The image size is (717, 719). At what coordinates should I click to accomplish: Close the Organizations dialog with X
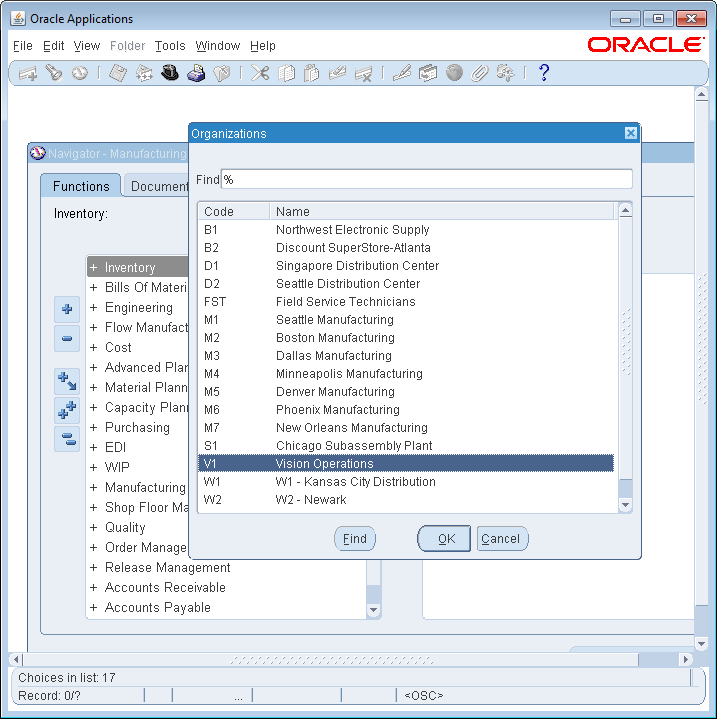(631, 133)
